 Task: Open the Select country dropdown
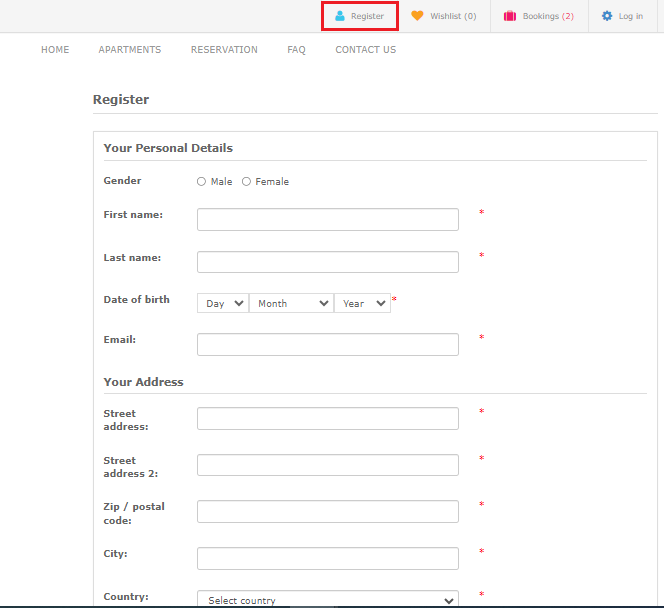(327, 600)
